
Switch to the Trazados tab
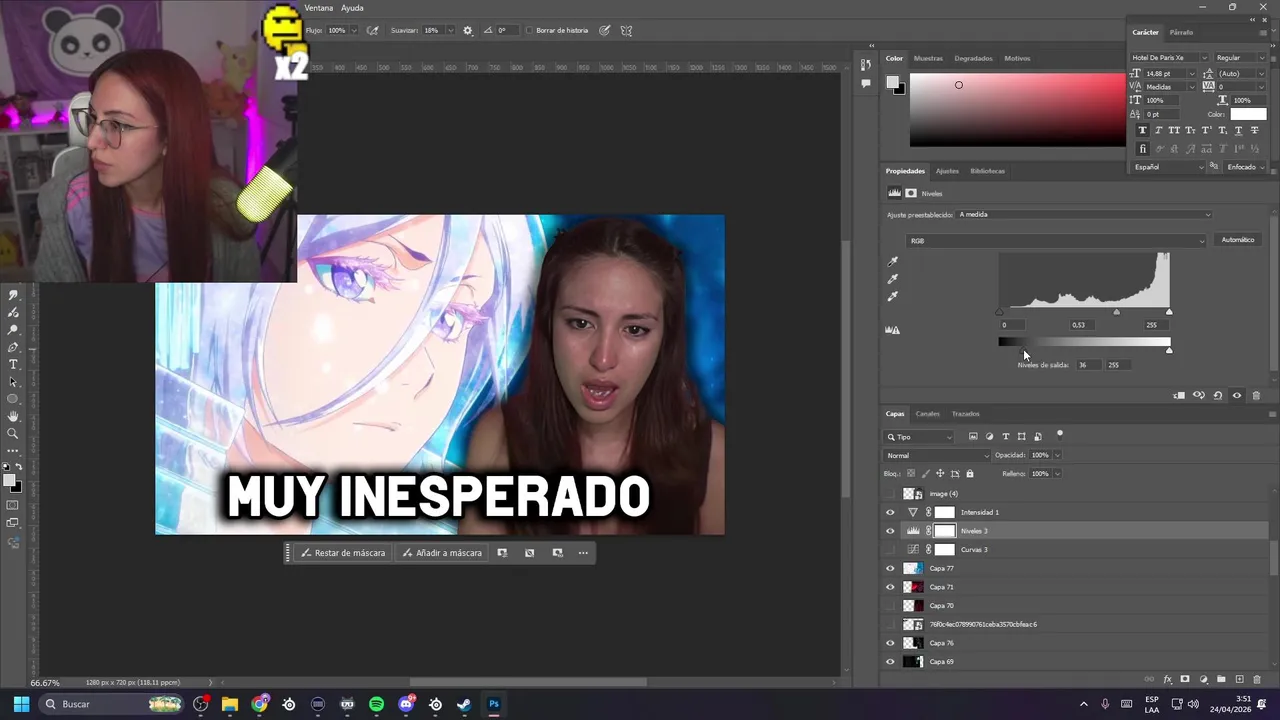click(x=965, y=414)
